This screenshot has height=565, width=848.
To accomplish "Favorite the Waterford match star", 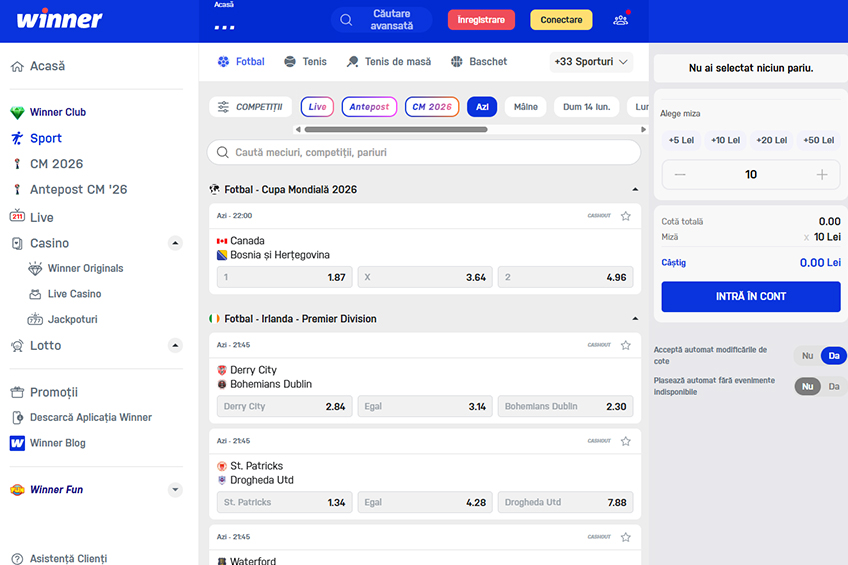I will (626, 537).
